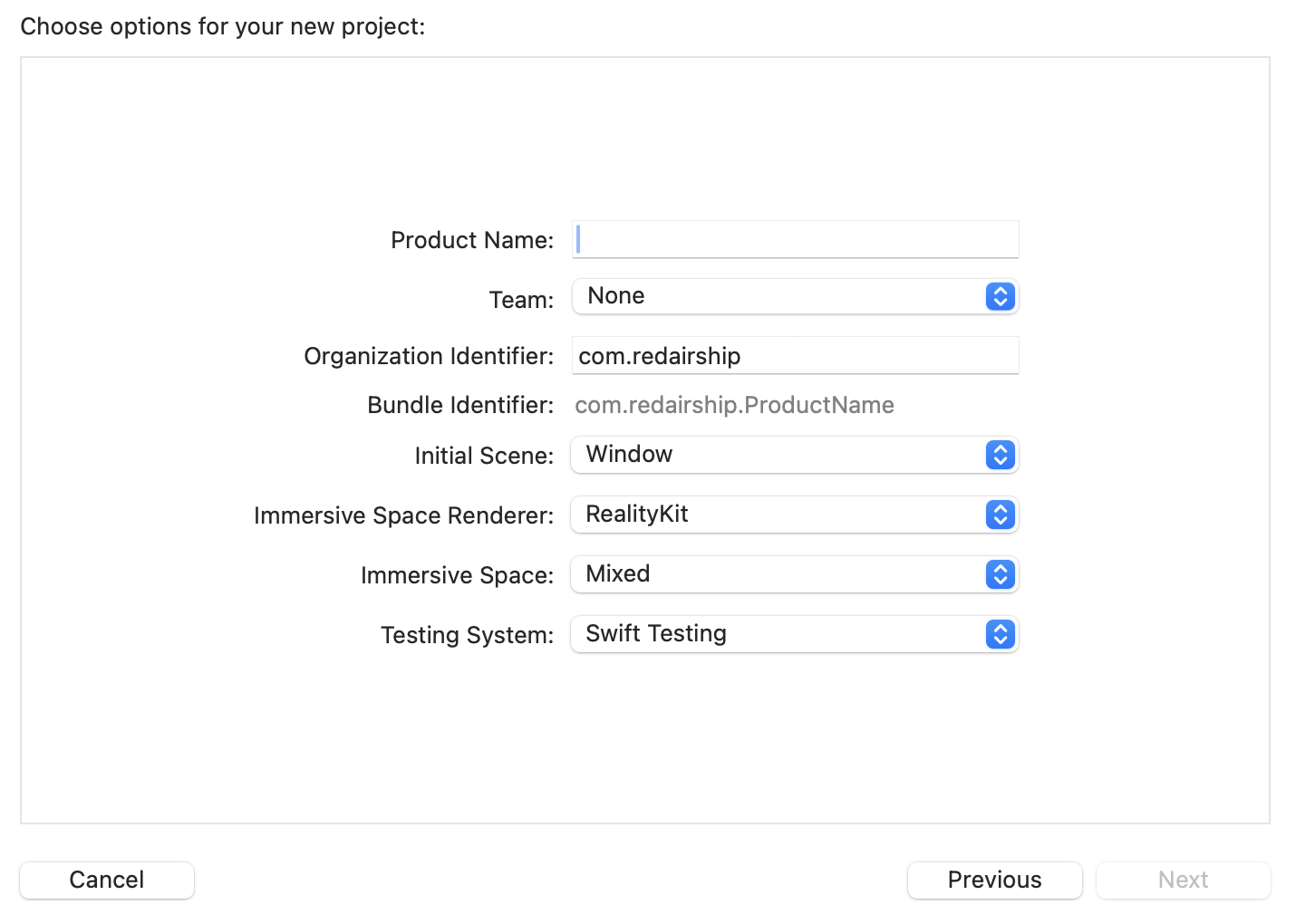Expand the Swift Testing dropdown

(x=779, y=634)
